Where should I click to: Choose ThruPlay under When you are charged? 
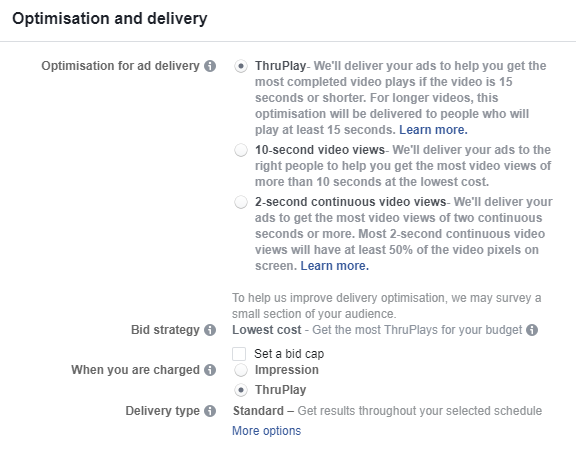point(241,390)
